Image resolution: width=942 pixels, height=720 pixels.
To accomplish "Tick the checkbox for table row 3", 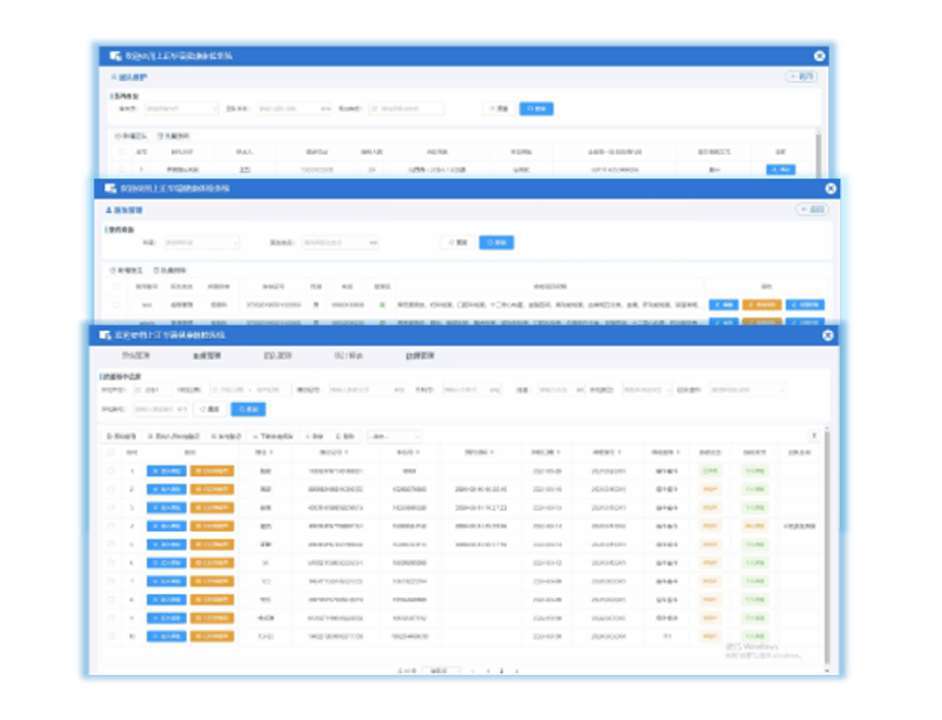I will (x=110, y=508).
